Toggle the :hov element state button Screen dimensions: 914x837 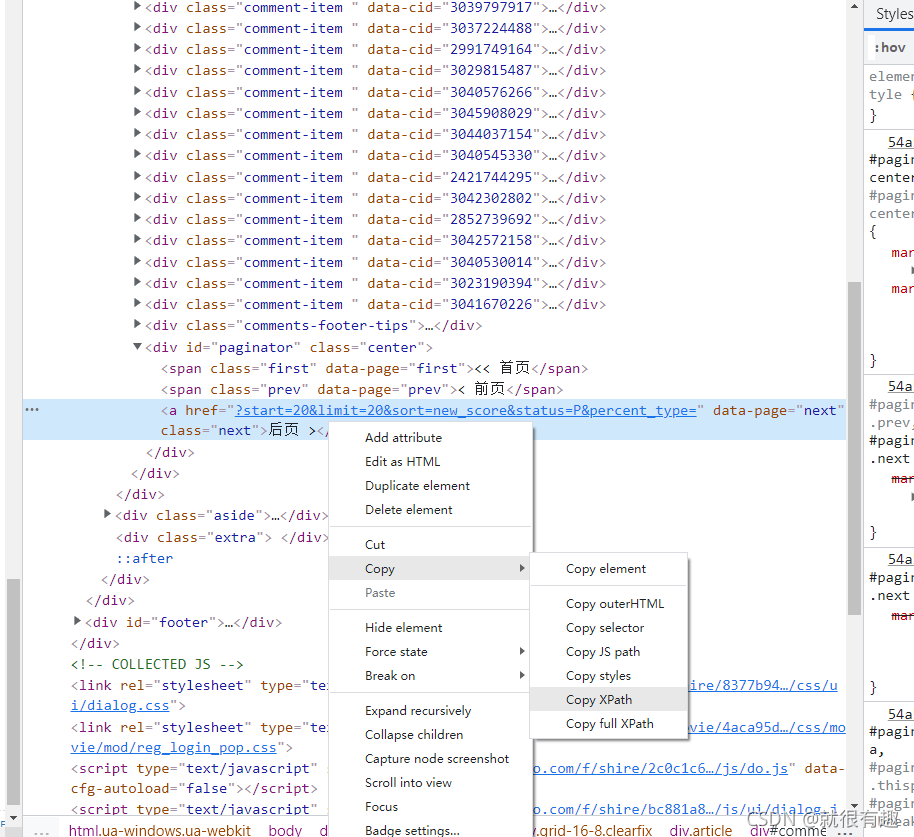coord(889,47)
